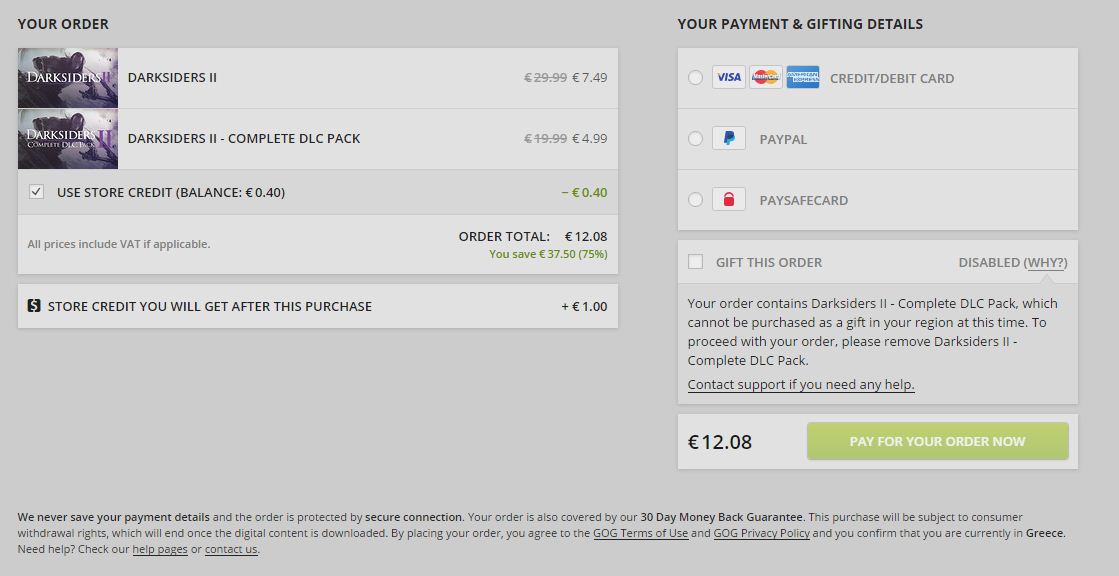Tick the Gift This Order checkbox

(x=695, y=261)
